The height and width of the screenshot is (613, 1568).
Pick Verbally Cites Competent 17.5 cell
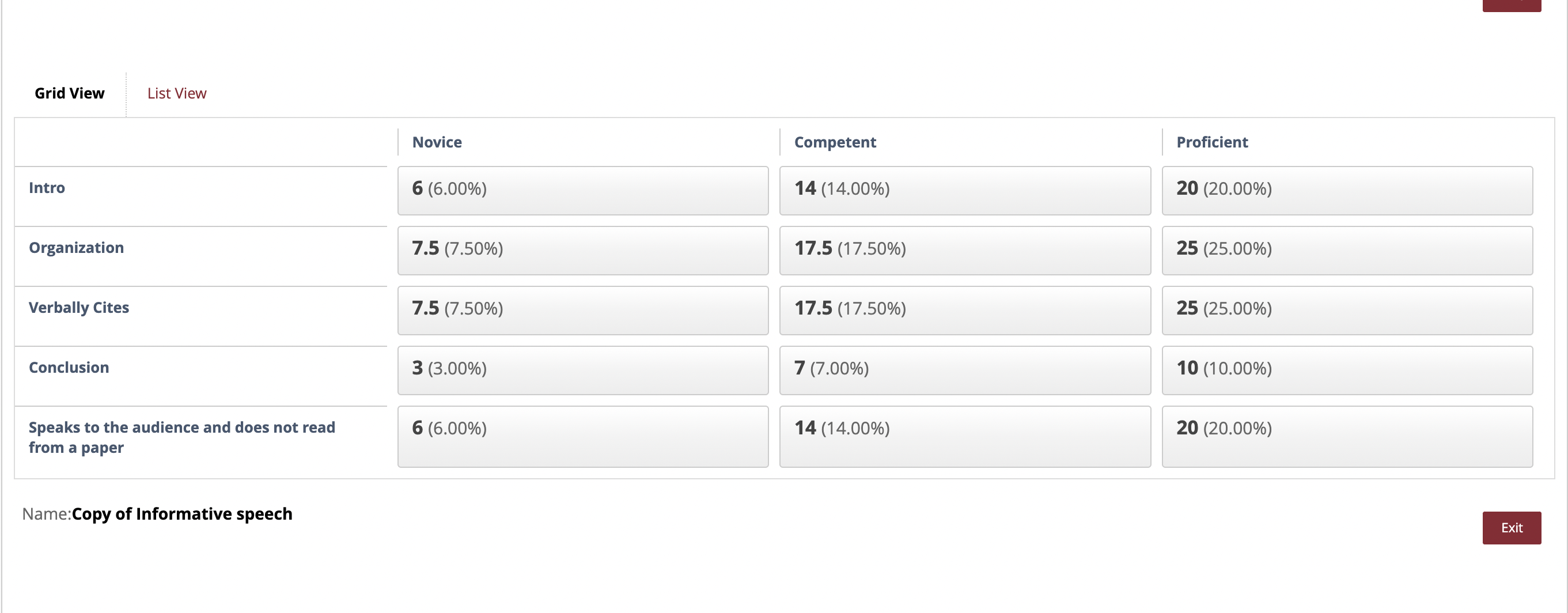(965, 311)
